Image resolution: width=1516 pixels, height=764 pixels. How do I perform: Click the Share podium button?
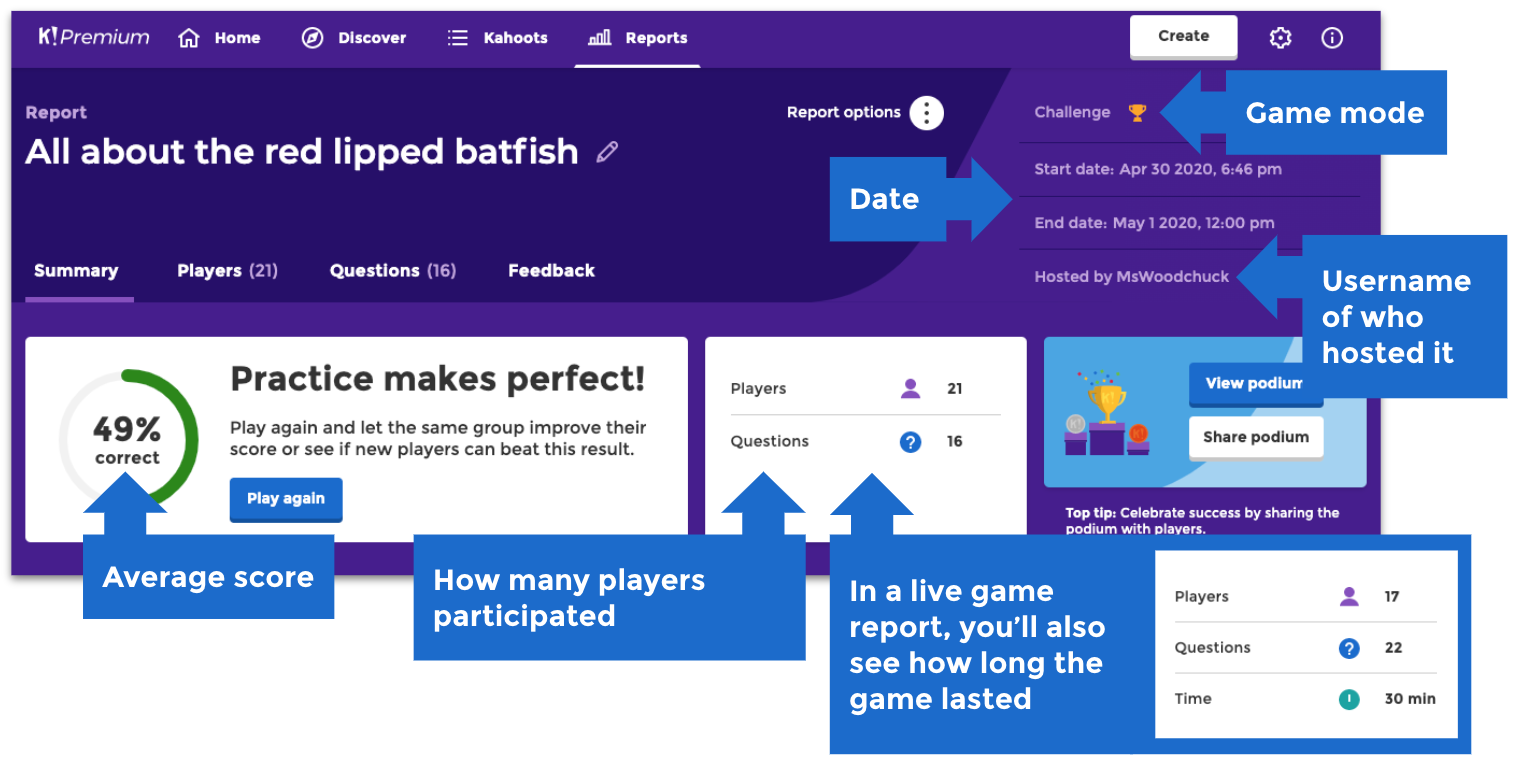(x=1256, y=437)
